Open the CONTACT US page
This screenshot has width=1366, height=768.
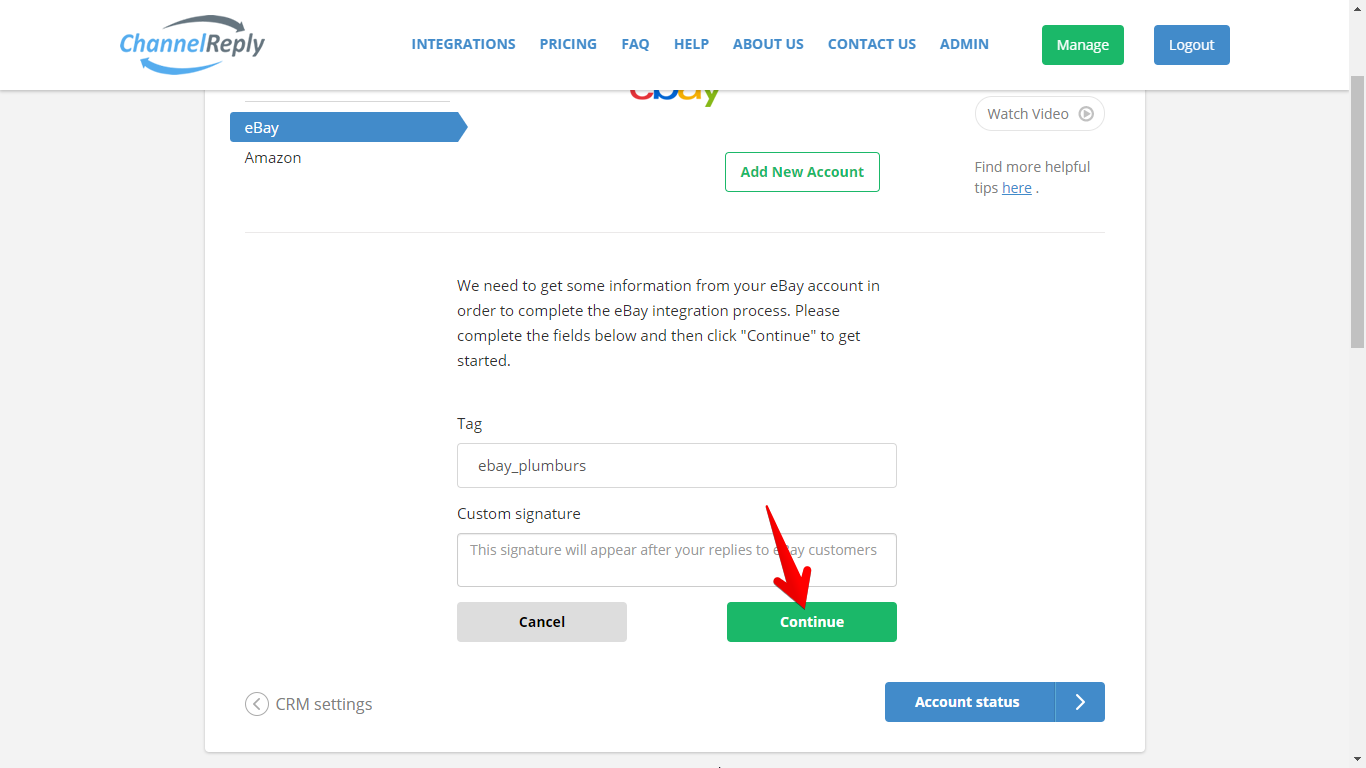(x=872, y=44)
